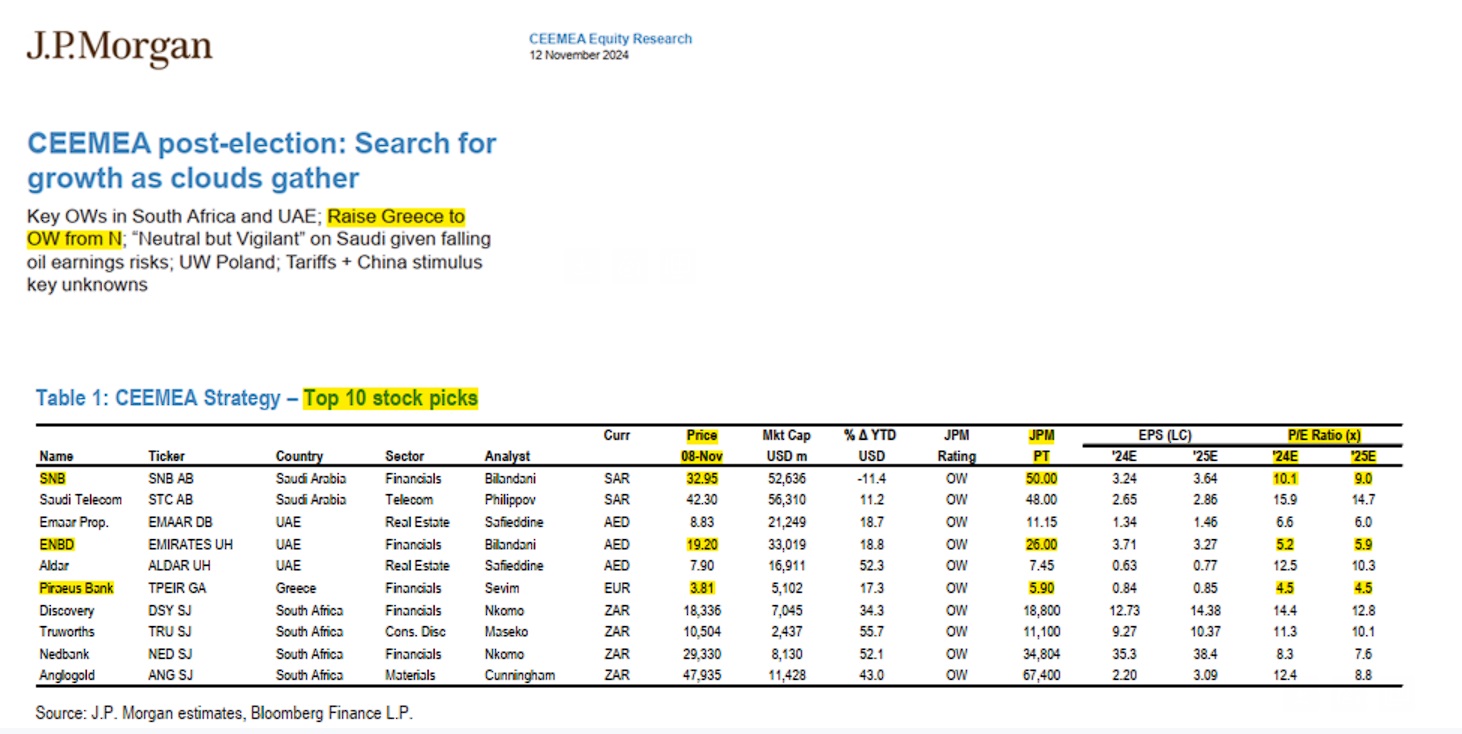Click the highlighted price target "5.90"
The height and width of the screenshot is (734, 1462).
click(1040, 588)
